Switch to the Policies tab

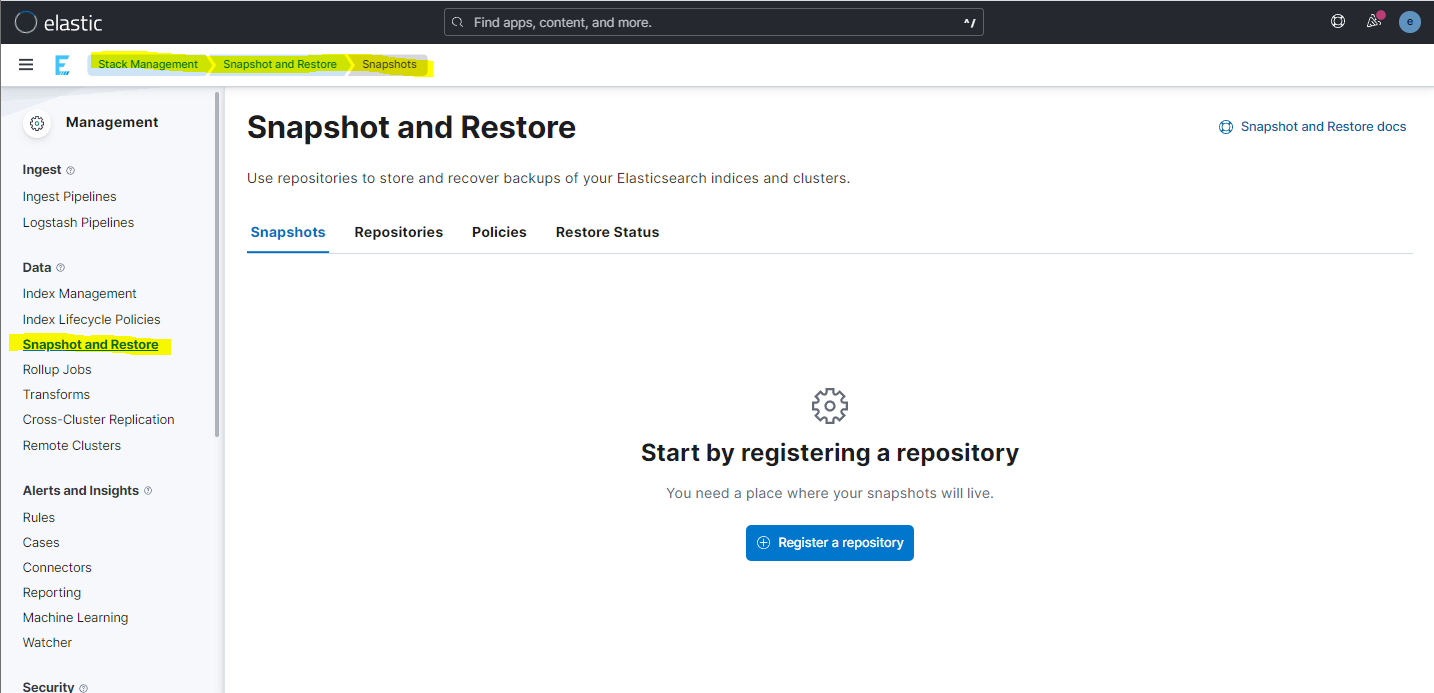[x=499, y=232]
